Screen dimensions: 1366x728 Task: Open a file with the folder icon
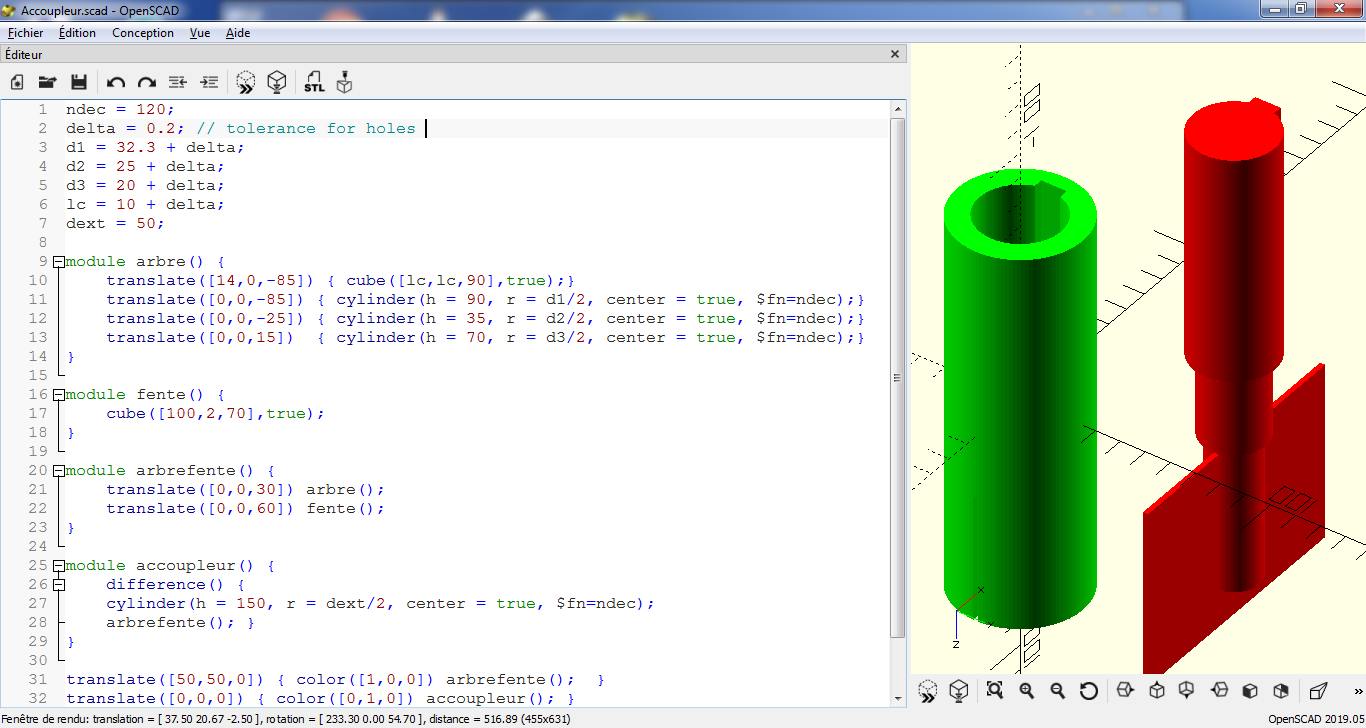[x=47, y=82]
